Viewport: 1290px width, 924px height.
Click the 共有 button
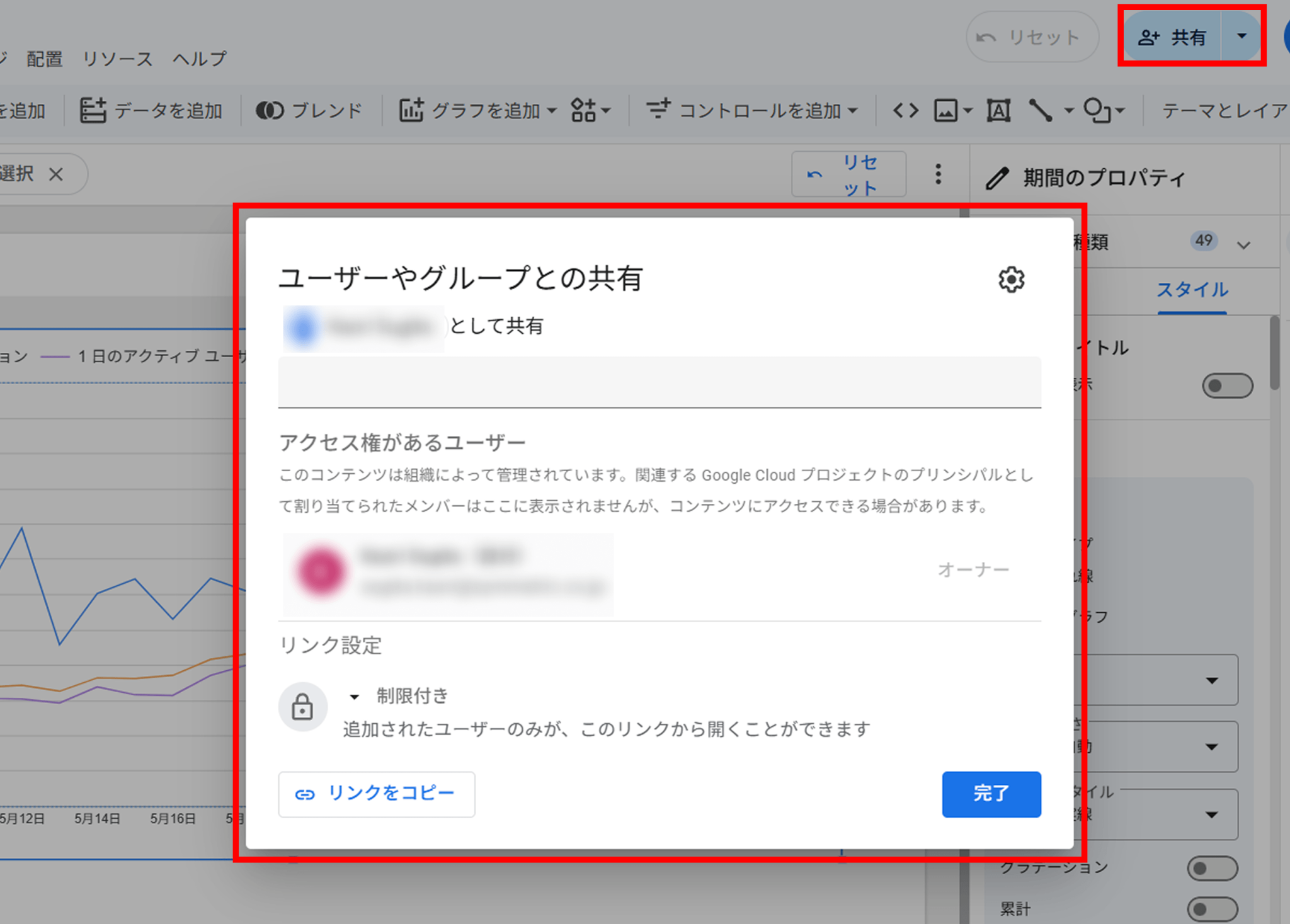(1172, 37)
